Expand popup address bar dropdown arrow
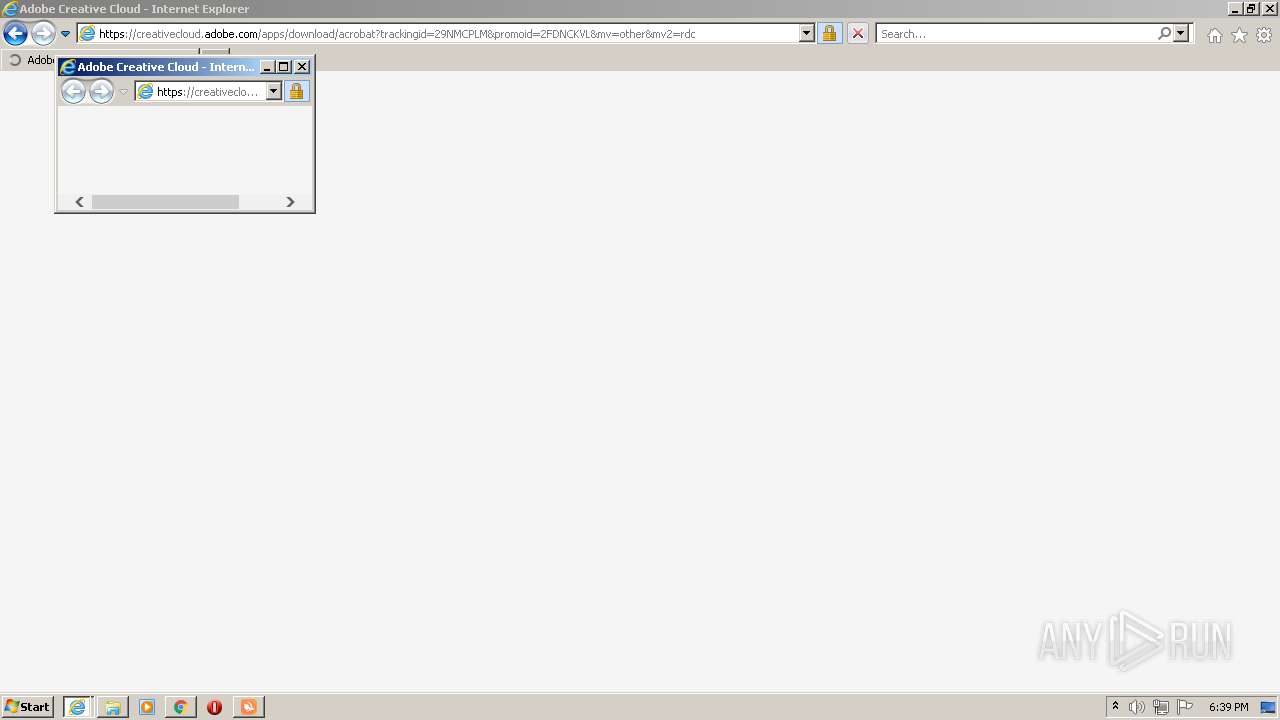Screen dimensions: 1280x720 click(x=273, y=92)
